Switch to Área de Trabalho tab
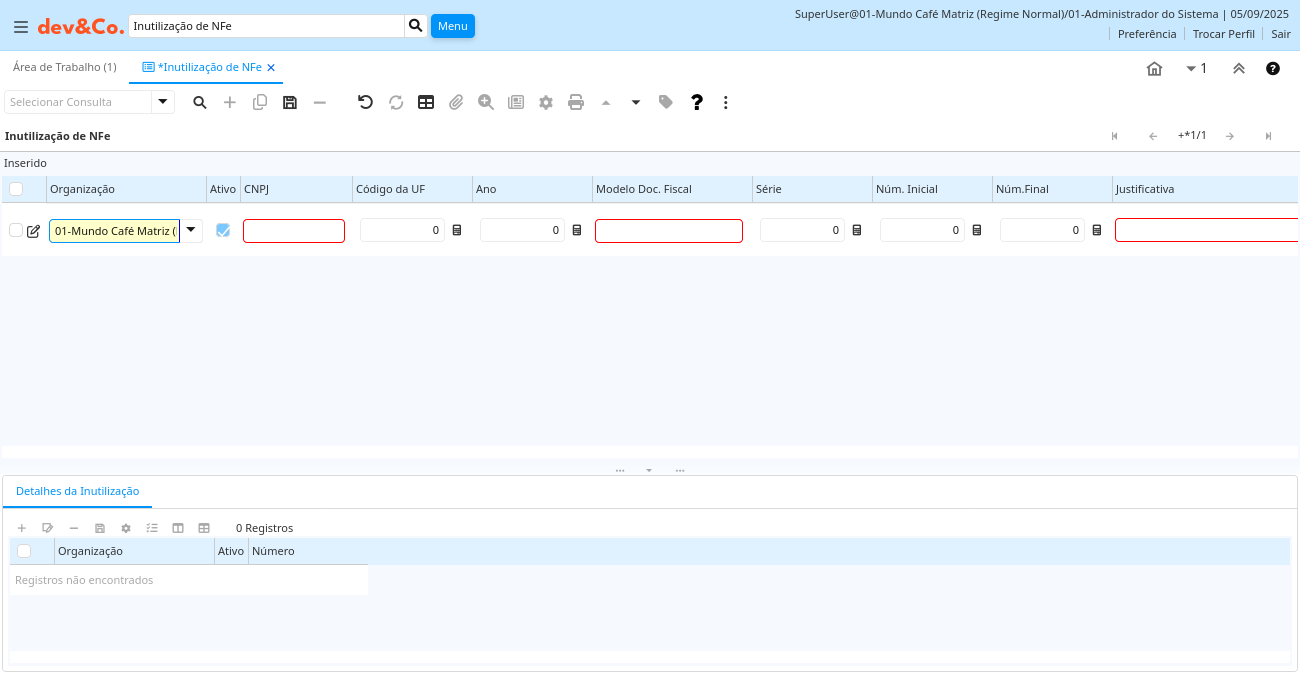Screen dimensions: 1300x674 64,67
